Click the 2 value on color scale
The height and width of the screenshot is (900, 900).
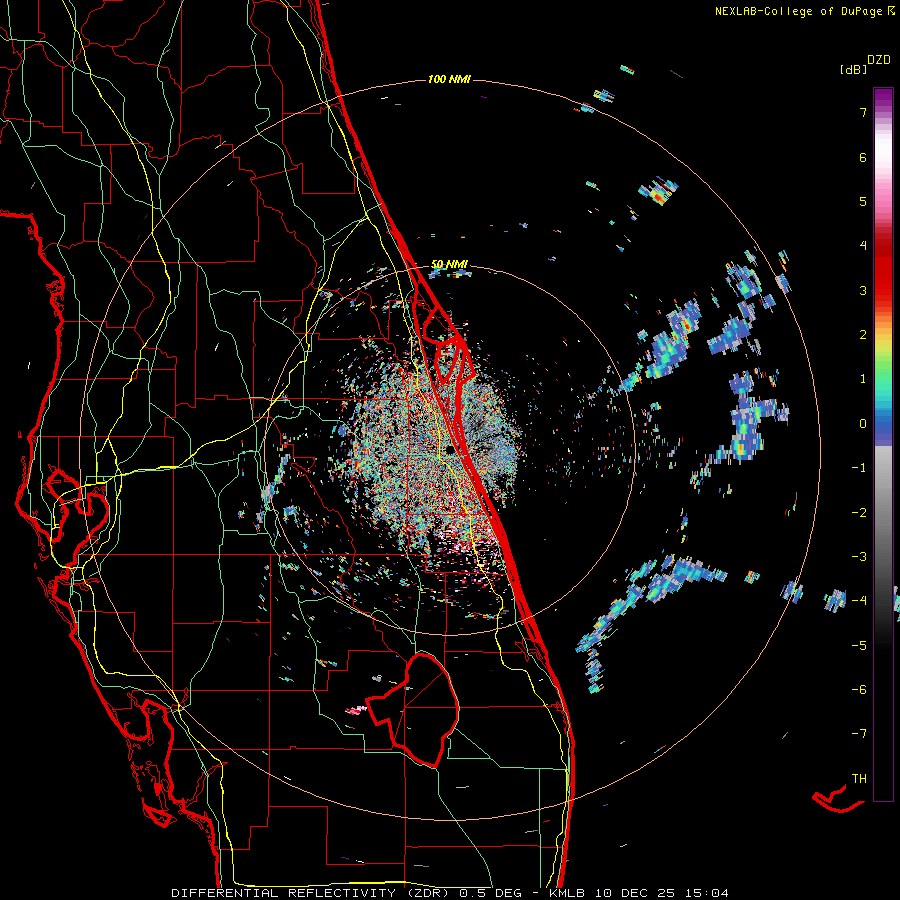tap(863, 335)
